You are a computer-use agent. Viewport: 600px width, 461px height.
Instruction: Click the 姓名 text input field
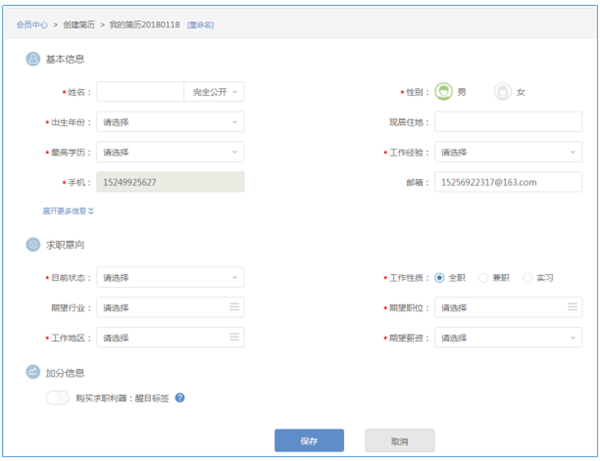[x=140, y=92]
